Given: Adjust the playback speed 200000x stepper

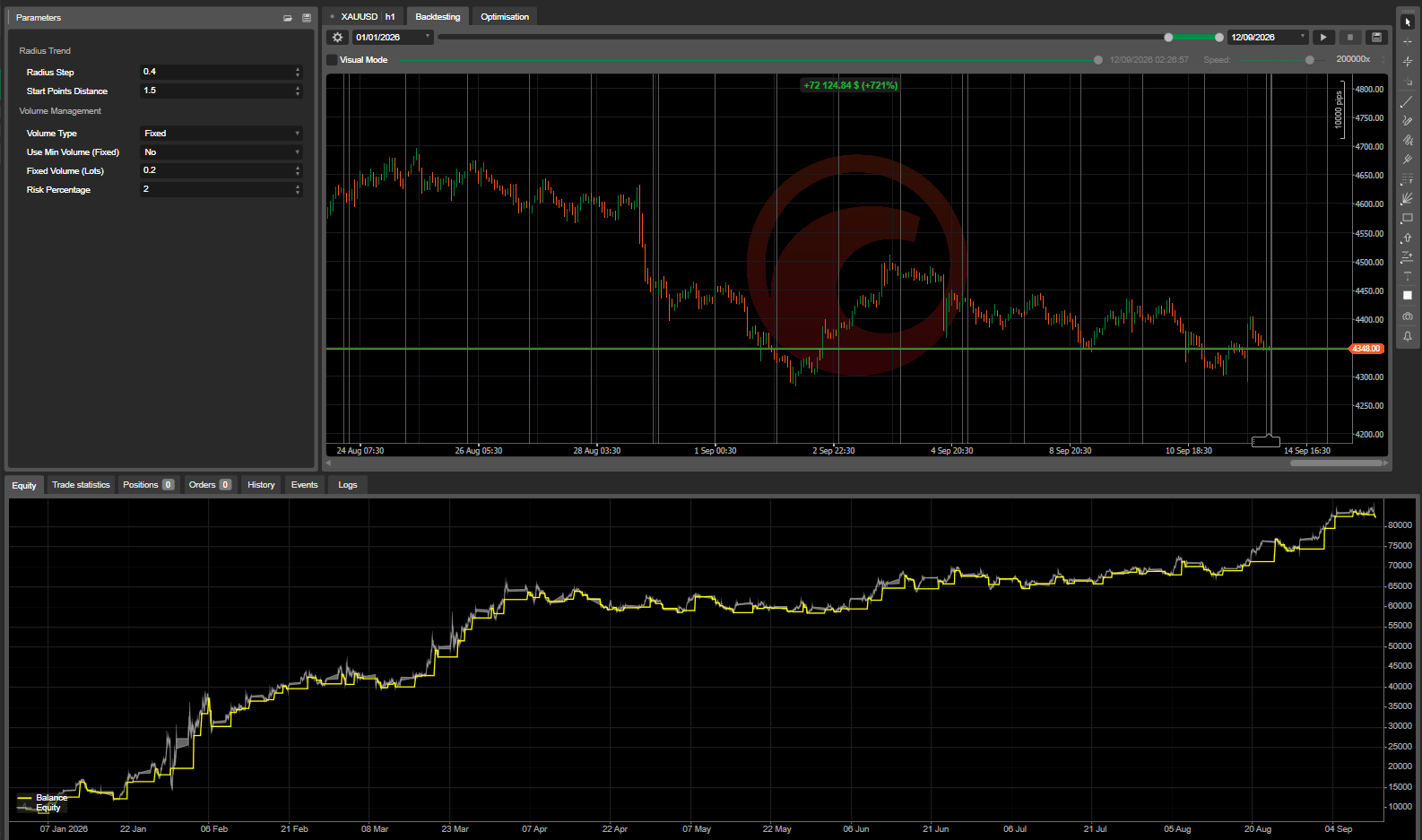Looking at the screenshot, I should [1383, 59].
